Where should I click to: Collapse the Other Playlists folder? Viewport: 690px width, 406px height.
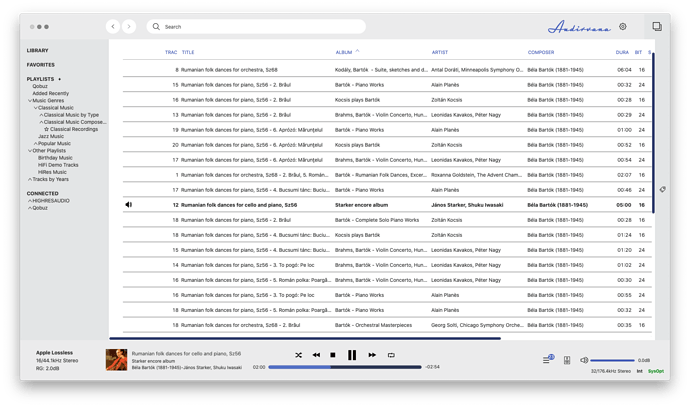(x=30, y=151)
